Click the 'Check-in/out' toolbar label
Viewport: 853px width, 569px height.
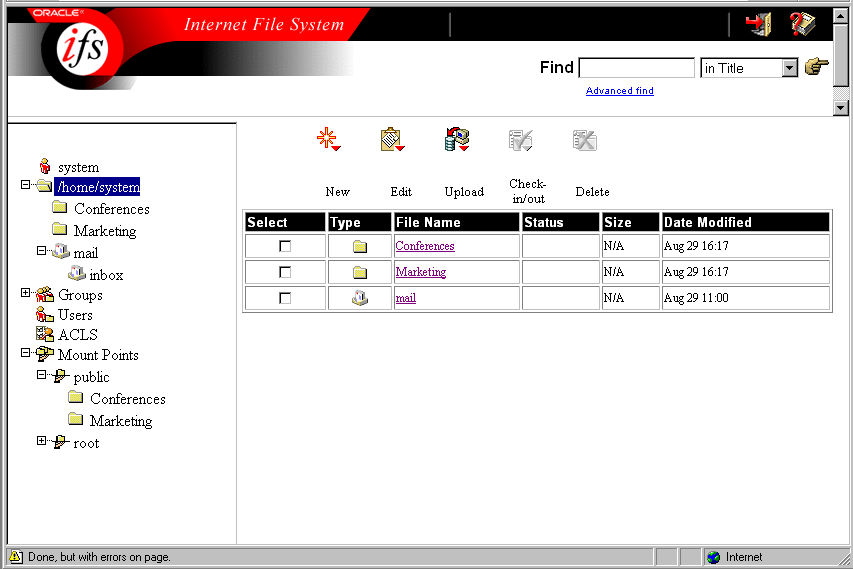[x=528, y=191]
